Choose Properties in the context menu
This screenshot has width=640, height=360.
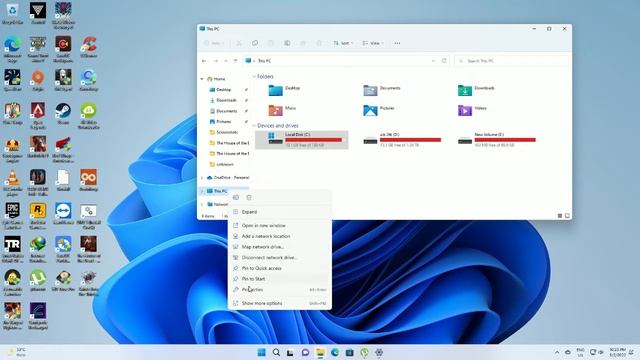click(x=280, y=290)
